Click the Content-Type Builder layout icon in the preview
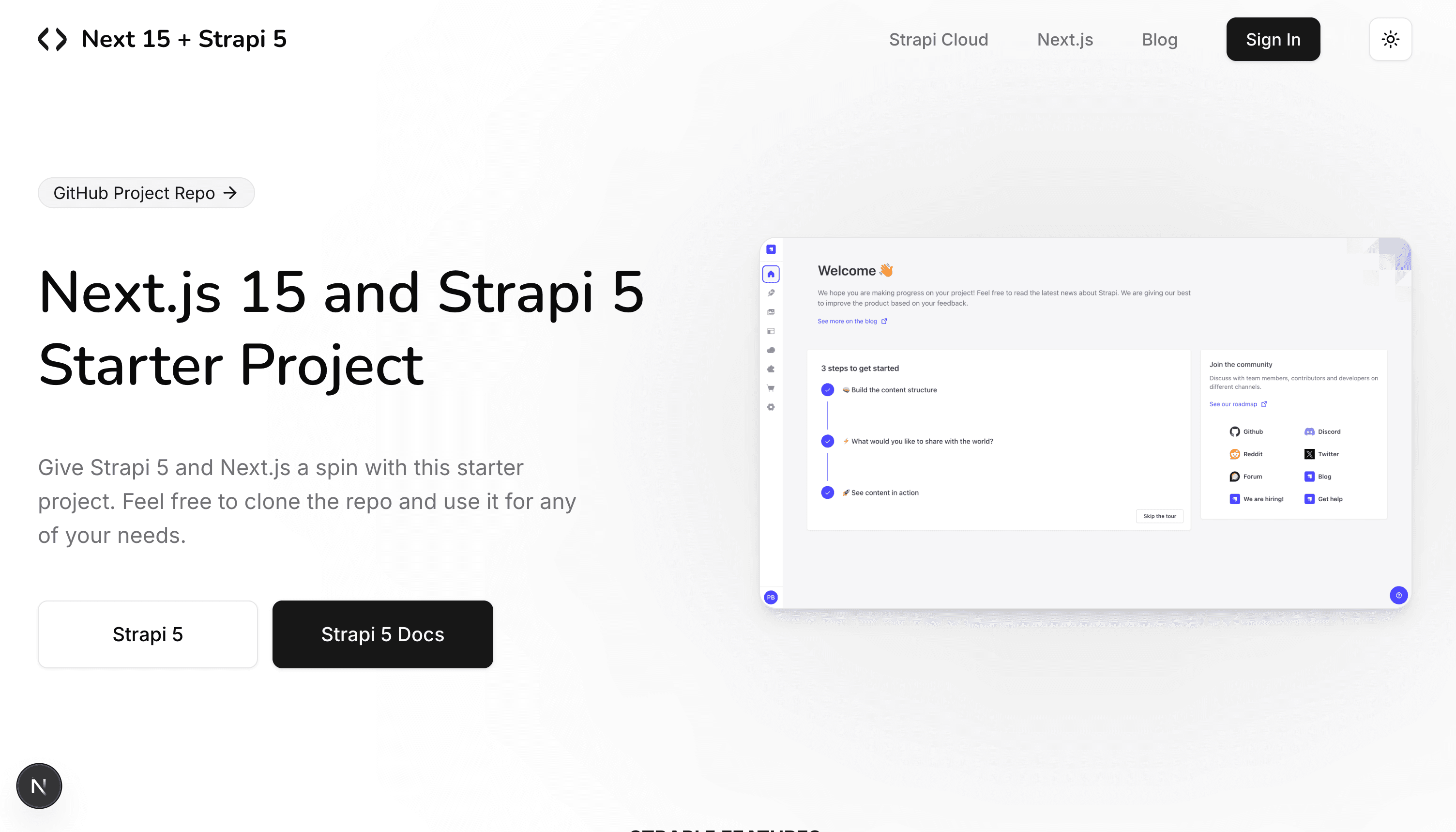The width and height of the screenshot is (1456, 832). click(771, 331)
